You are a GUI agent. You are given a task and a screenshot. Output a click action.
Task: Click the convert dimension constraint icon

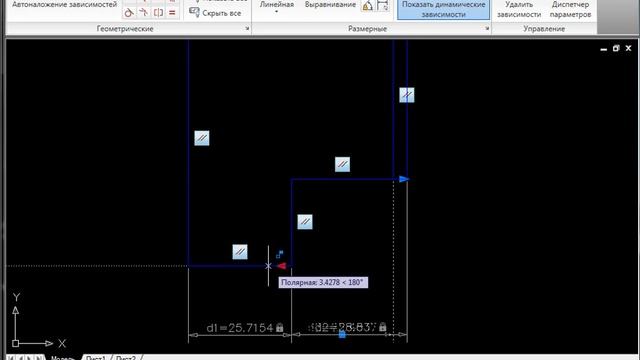pyautogui.click(x=382, y=6)
